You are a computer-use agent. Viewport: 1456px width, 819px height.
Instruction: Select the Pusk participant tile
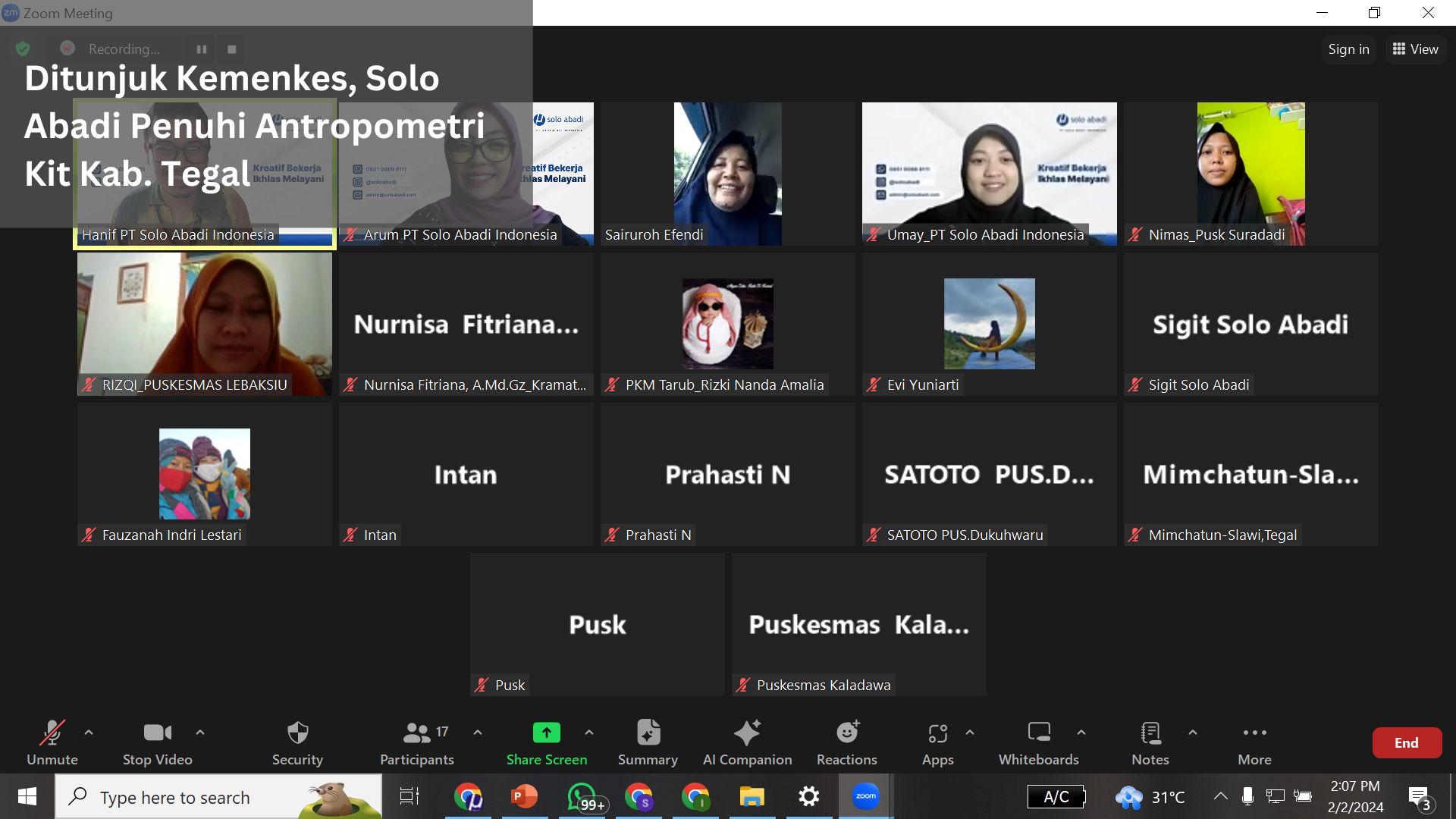(598, 624)
